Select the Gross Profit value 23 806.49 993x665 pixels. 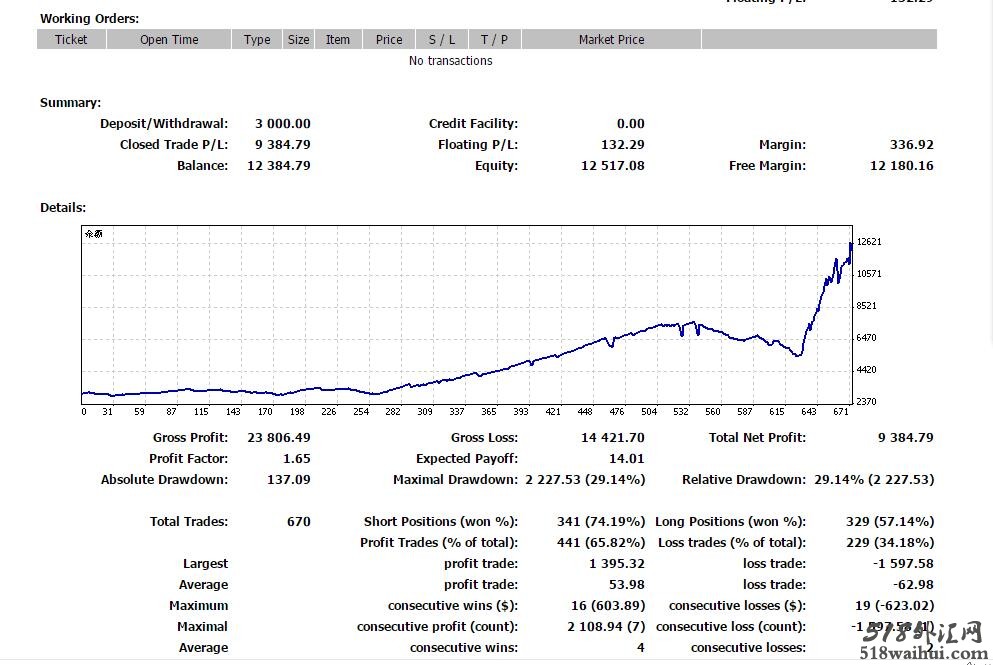click(279, 438)
